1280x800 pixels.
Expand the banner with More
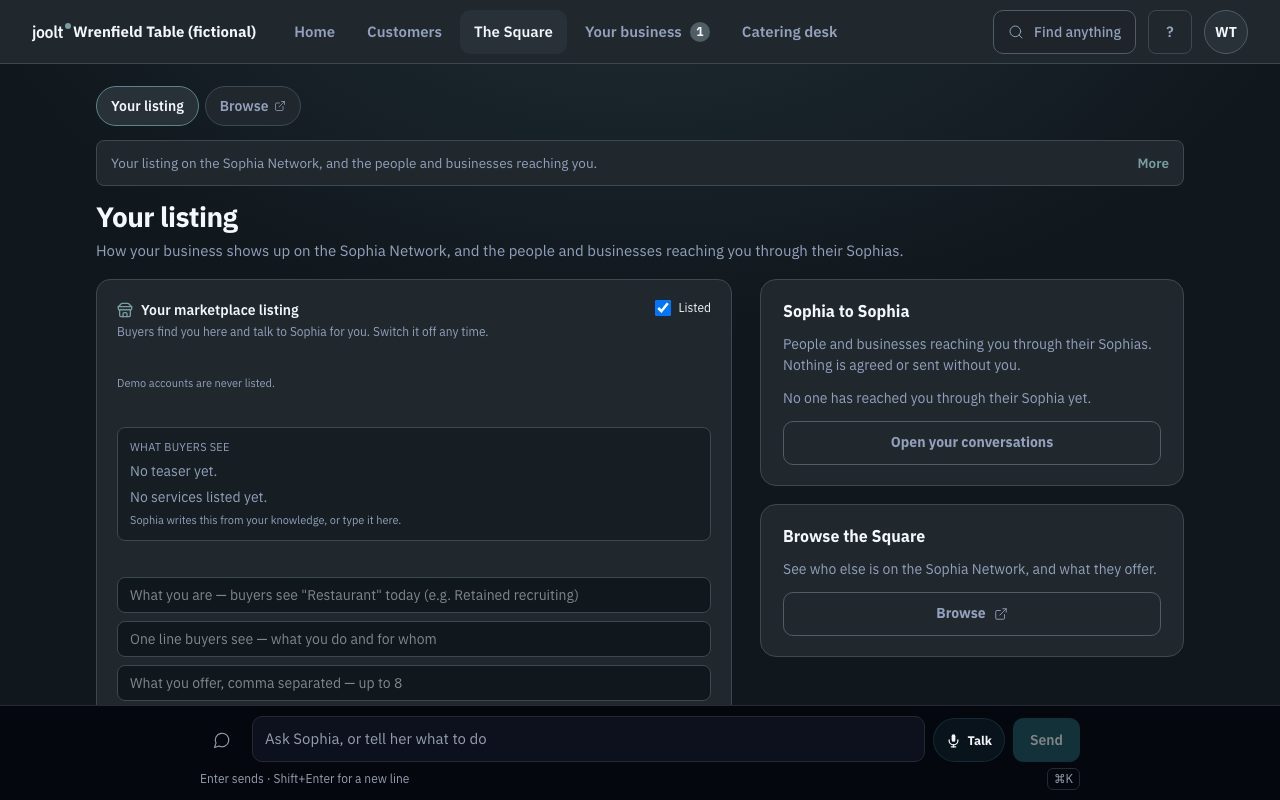click(x=1153, y=163)
